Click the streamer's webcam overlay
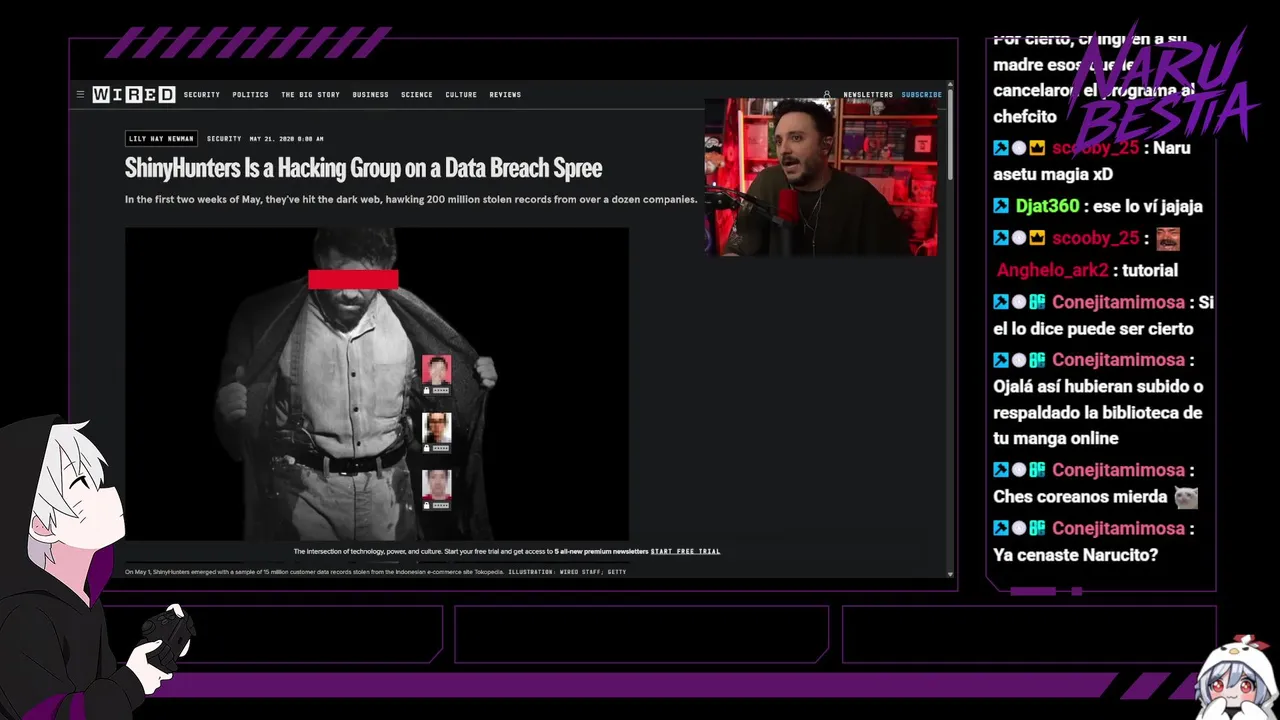This screenshot has height=720, width=1280. coord(821,177)
